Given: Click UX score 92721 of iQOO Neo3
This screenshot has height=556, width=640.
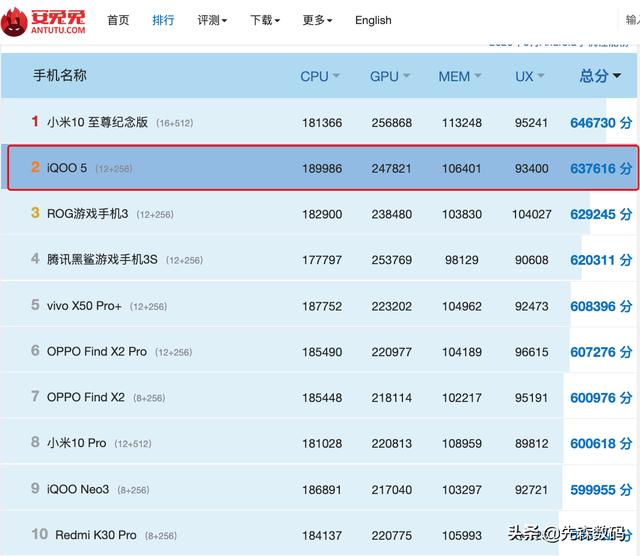Looking at the screenshot, I should pos(531,490).
